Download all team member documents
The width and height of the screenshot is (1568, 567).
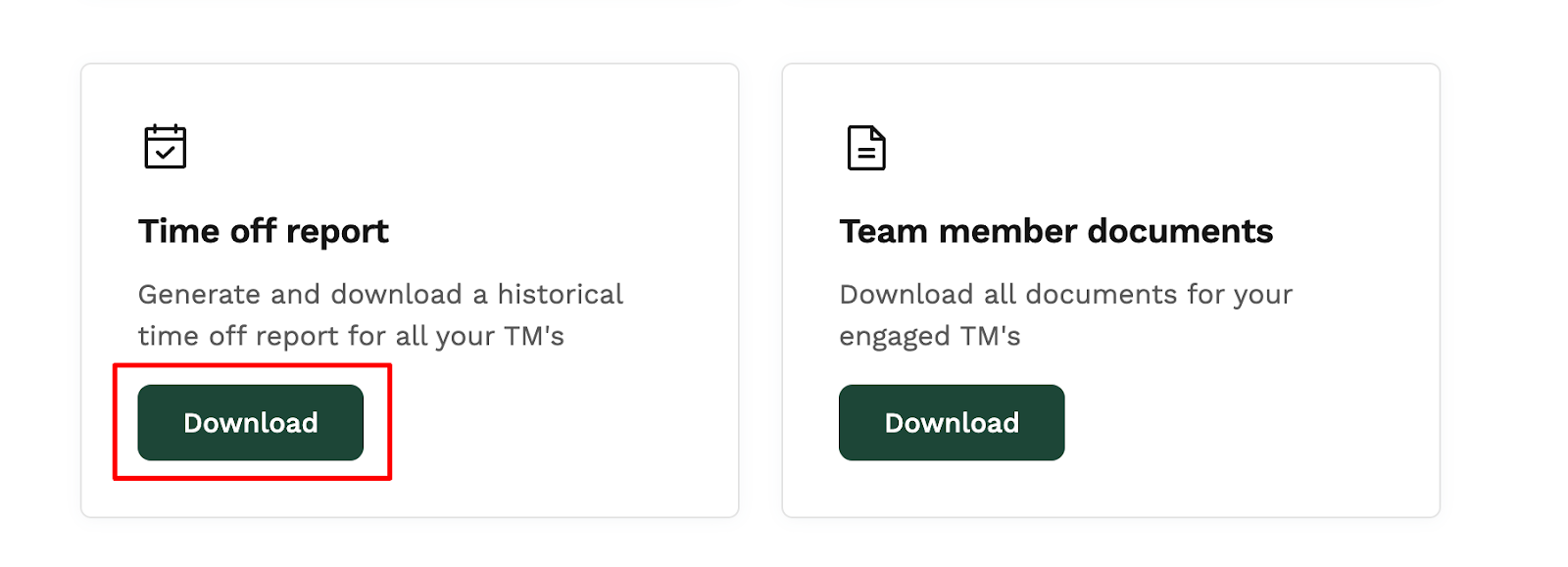[951, 422]
